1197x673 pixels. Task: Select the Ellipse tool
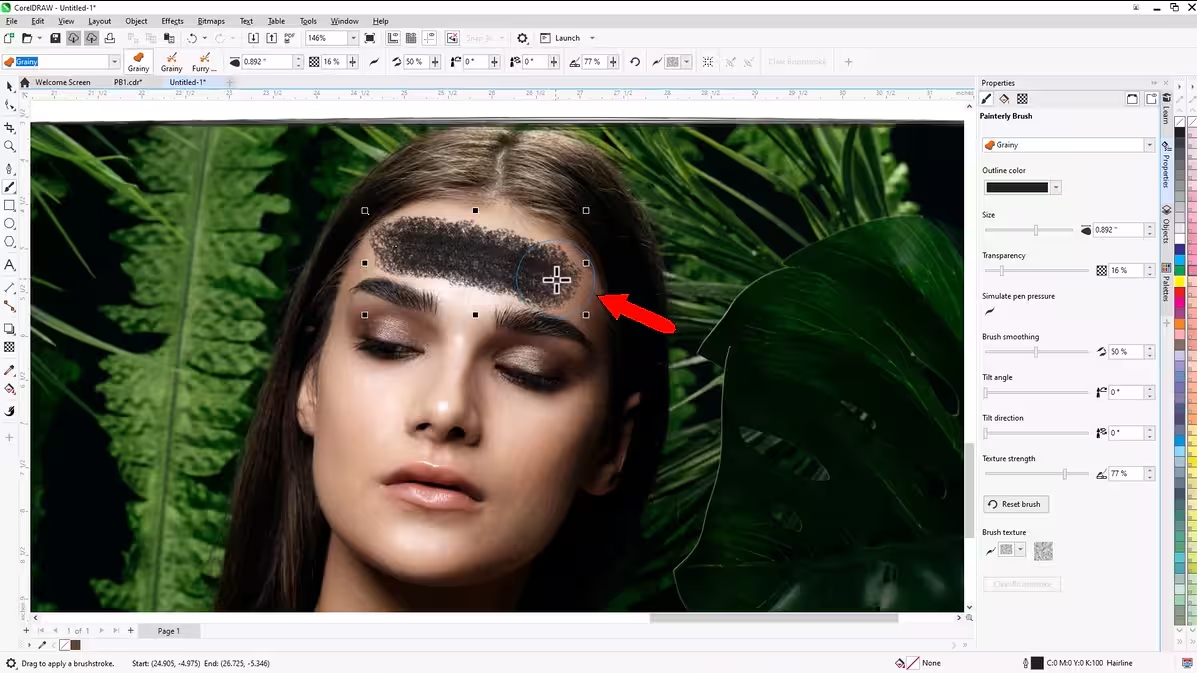10,223
